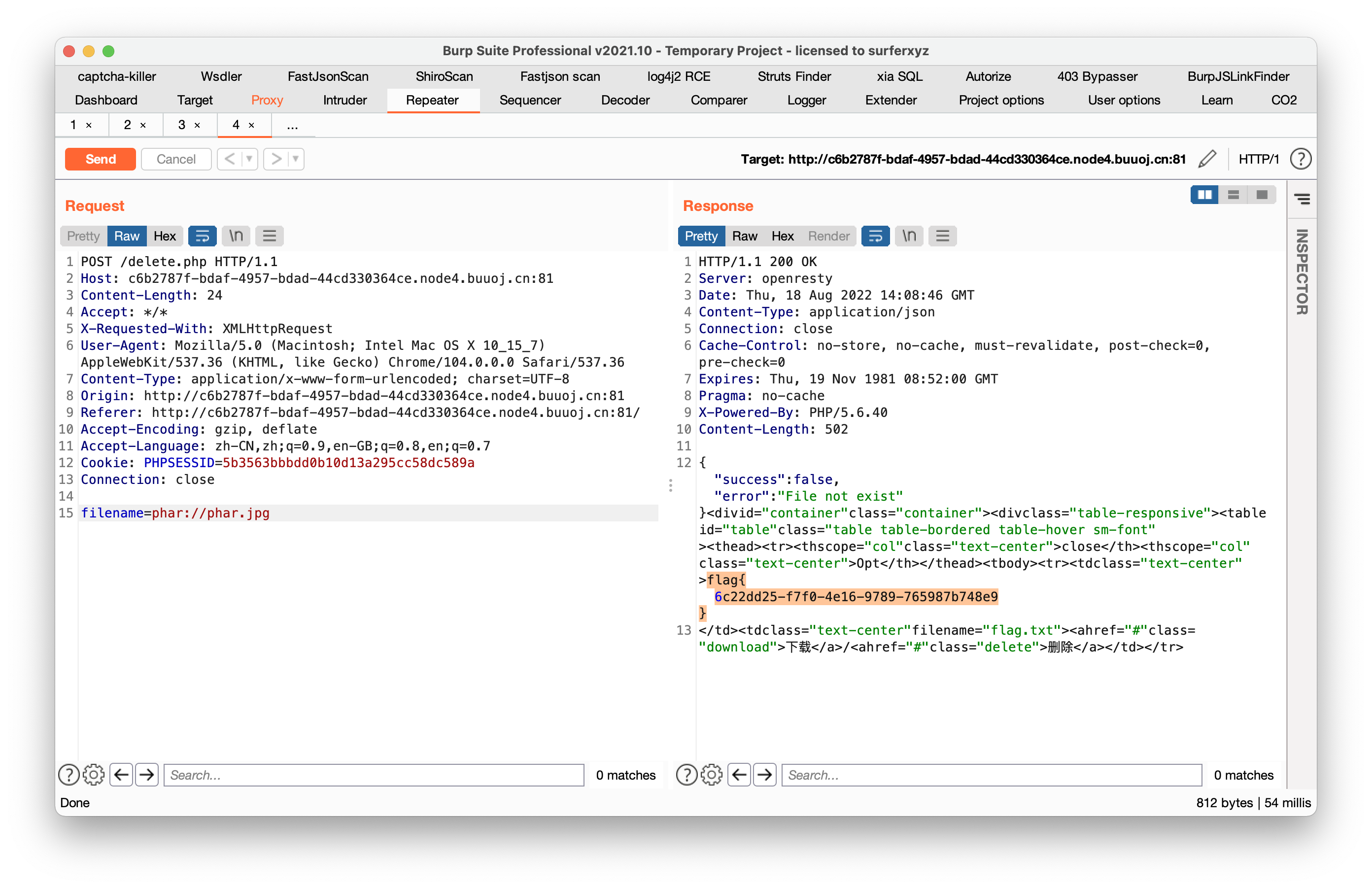Click Request search previous-match arrow
The height and width of the screenshot is (889, 1372).
pos(121,774)
